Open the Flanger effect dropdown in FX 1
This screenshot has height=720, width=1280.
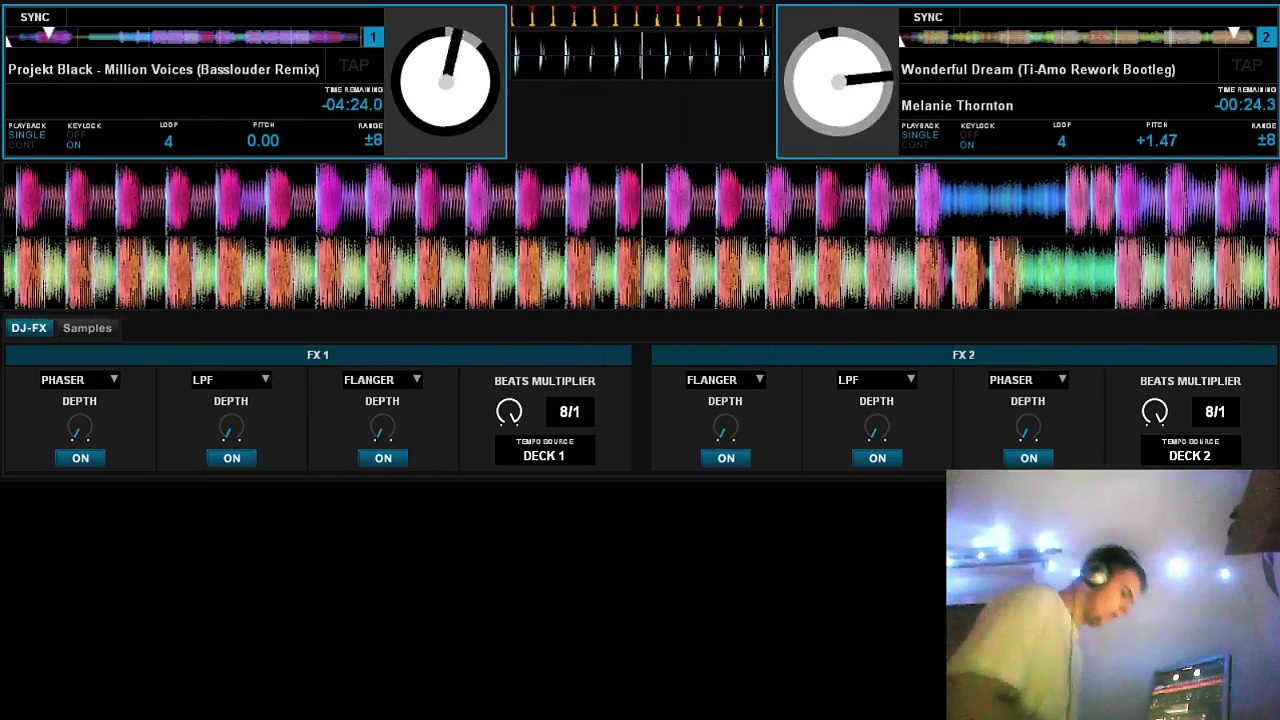[382, 380]
